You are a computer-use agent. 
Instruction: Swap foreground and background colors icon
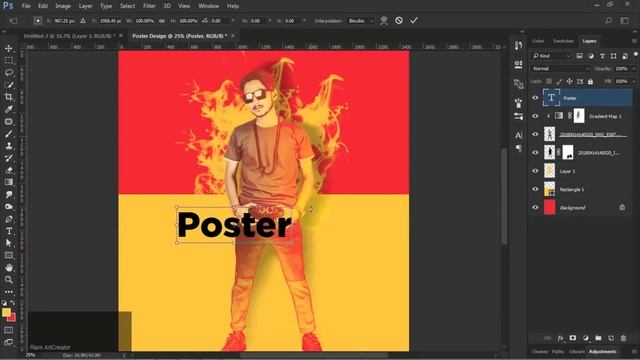13,303
